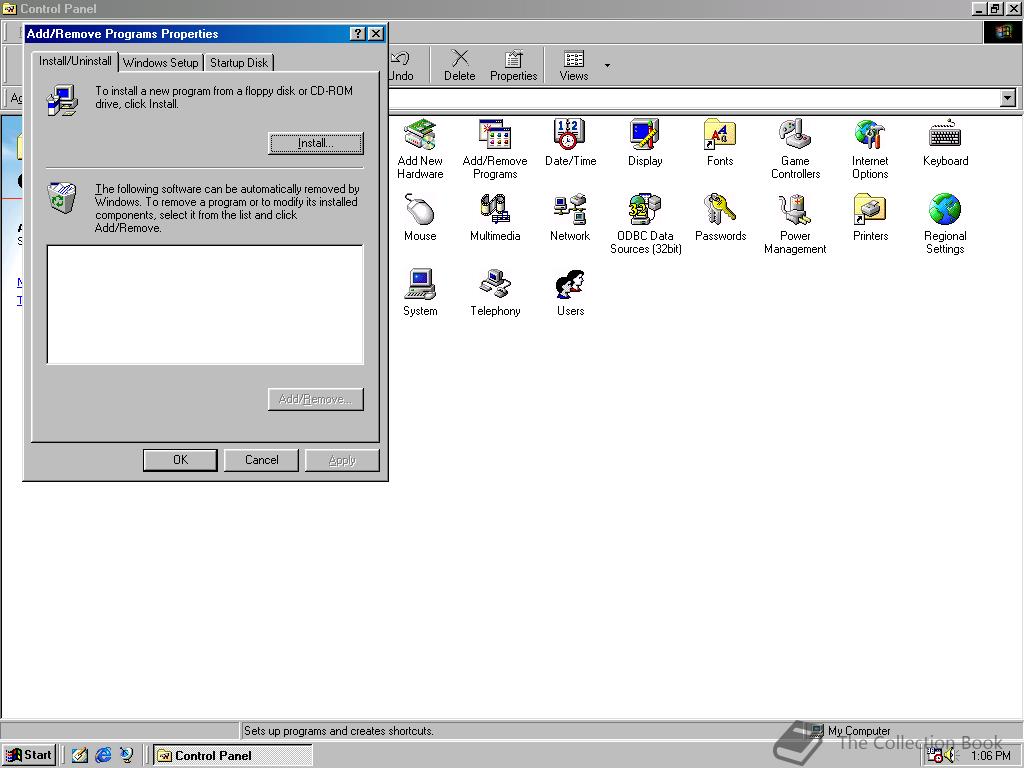The width and height of the screenshot is (1024, 768).
Task: Click the 1:06 PM clock in taskbar
Action: pos(991,756)
